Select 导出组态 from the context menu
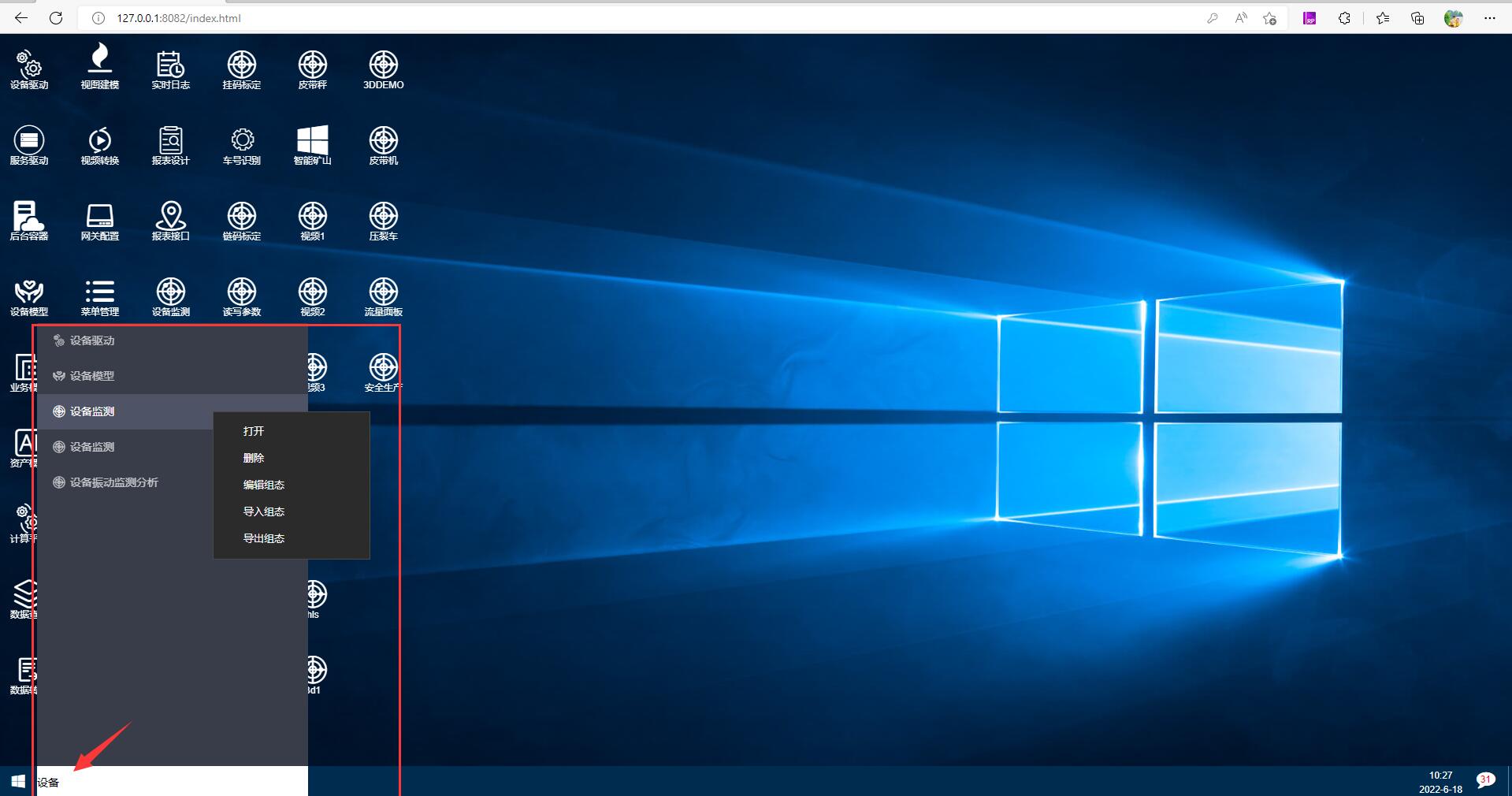The image size is (1512, 796). (x=292, y=538)
